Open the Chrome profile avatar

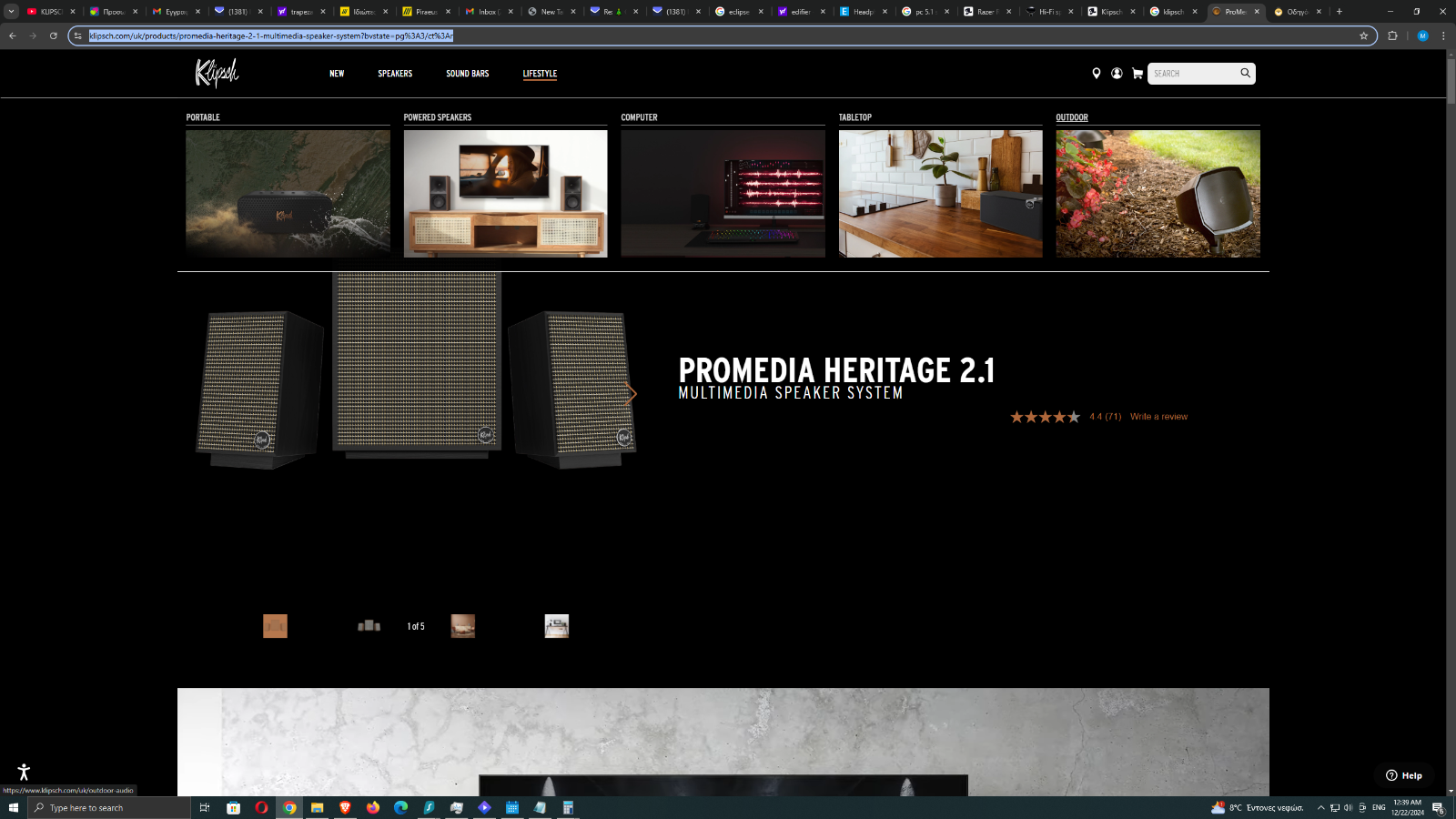tap(1422, 35)
